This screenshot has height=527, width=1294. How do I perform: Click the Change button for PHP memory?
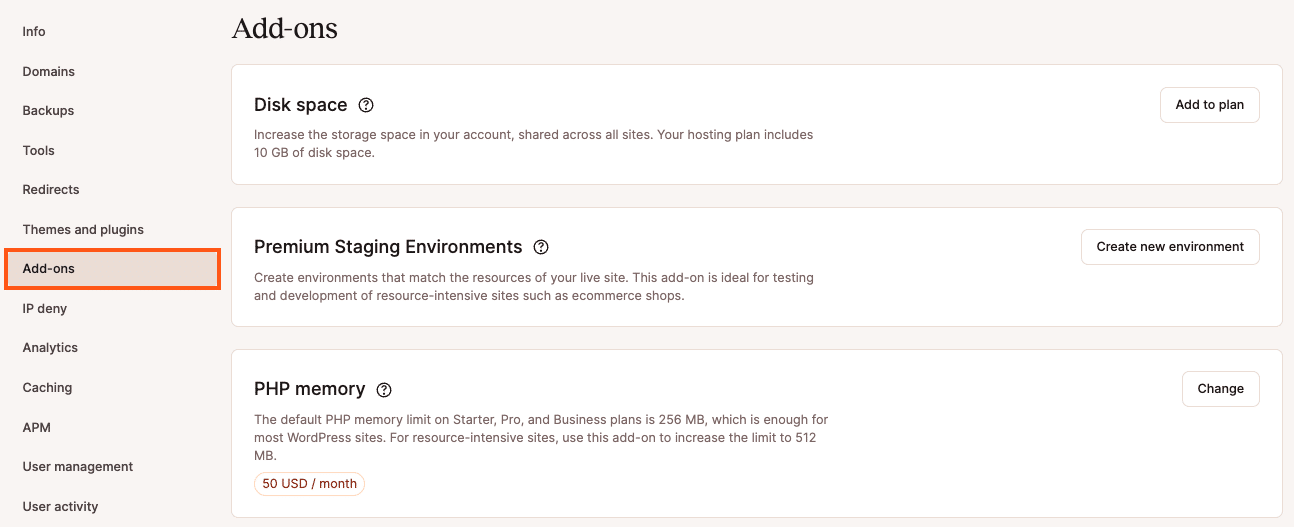click(x=1220, y=389)
